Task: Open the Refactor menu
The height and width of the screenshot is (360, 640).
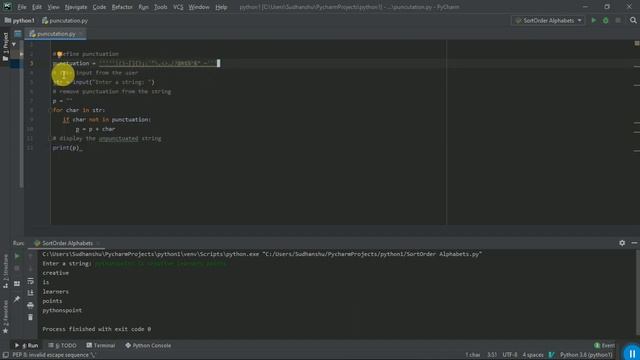Action: click(x=122, y=7)
